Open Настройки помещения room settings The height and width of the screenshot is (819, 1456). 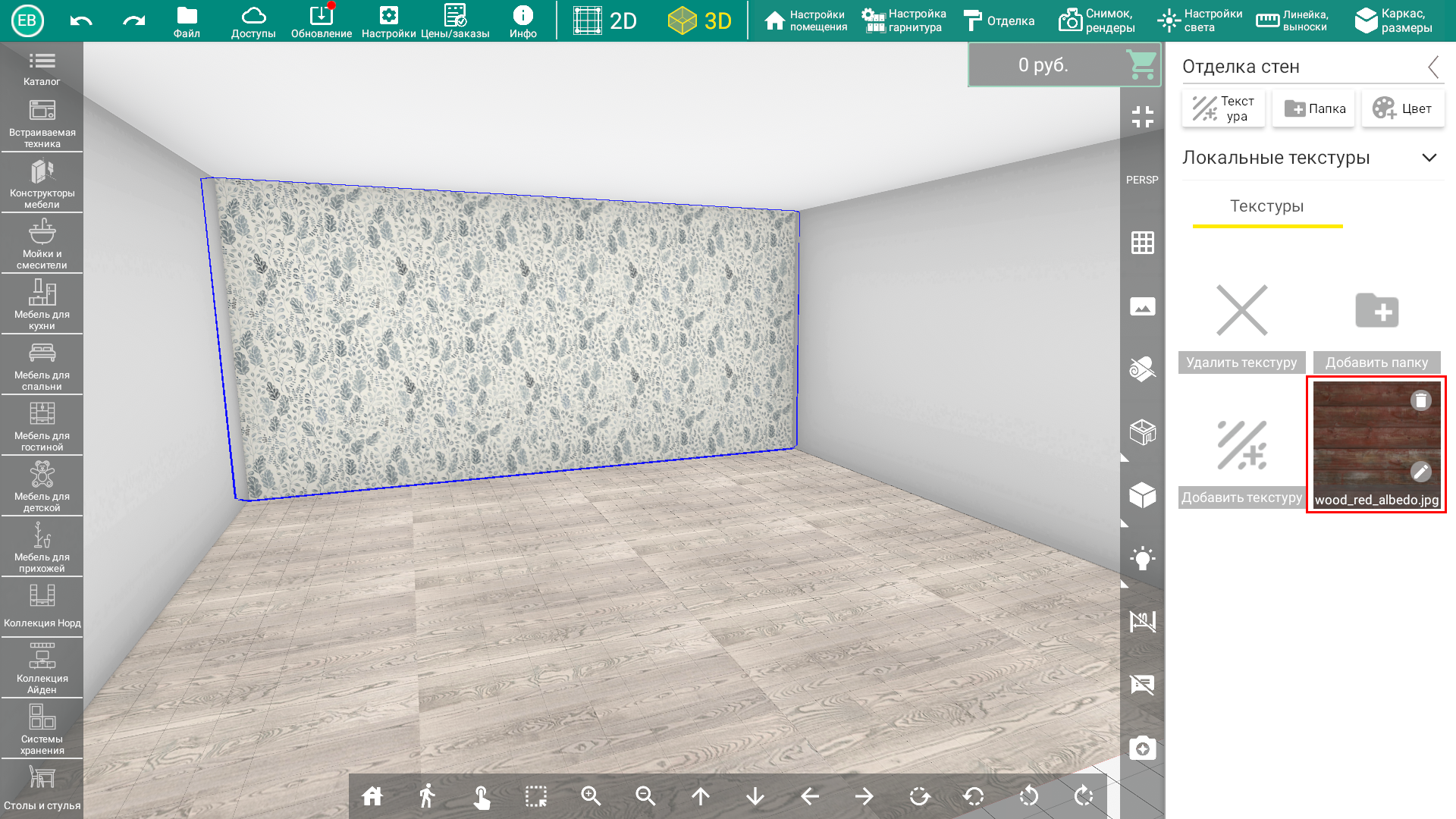[x=805, y=20]
